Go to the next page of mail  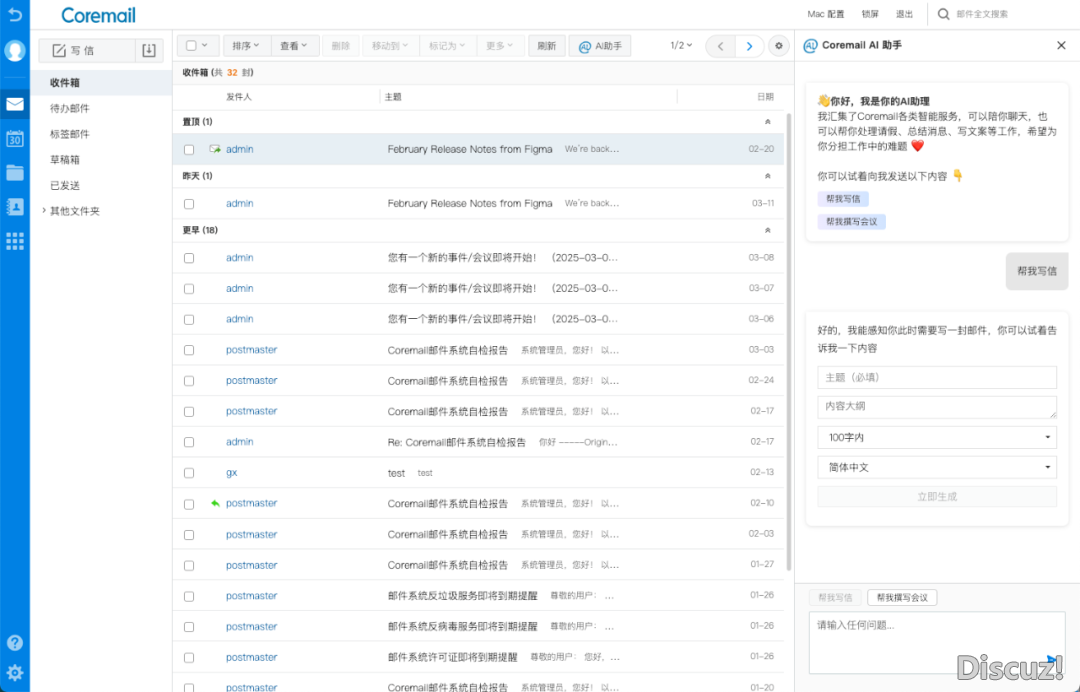tap(749, 46)
